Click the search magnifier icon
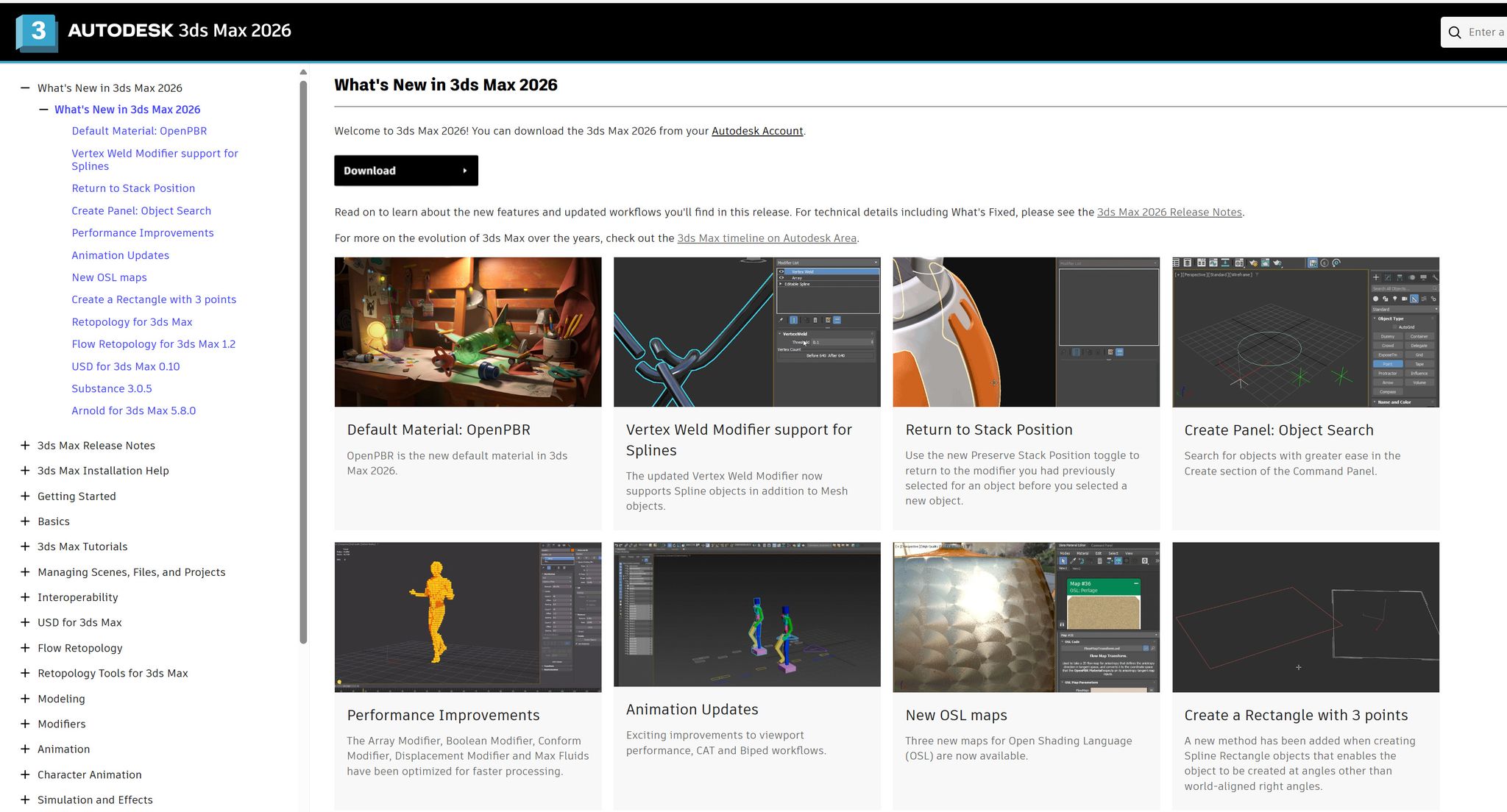The width and height of the screenshot is (1507, 812). [1455, 32]
